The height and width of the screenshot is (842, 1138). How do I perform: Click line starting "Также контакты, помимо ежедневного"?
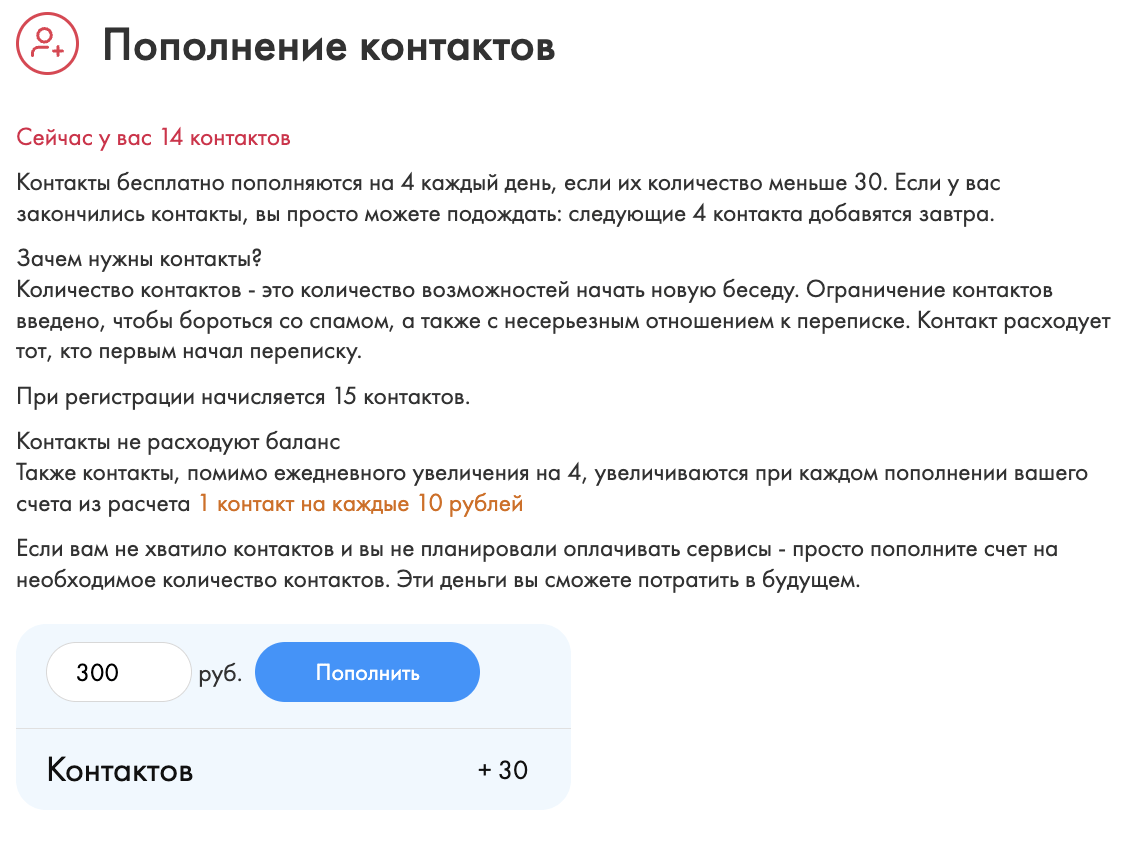pyautogui.click(x=552, y=473)
